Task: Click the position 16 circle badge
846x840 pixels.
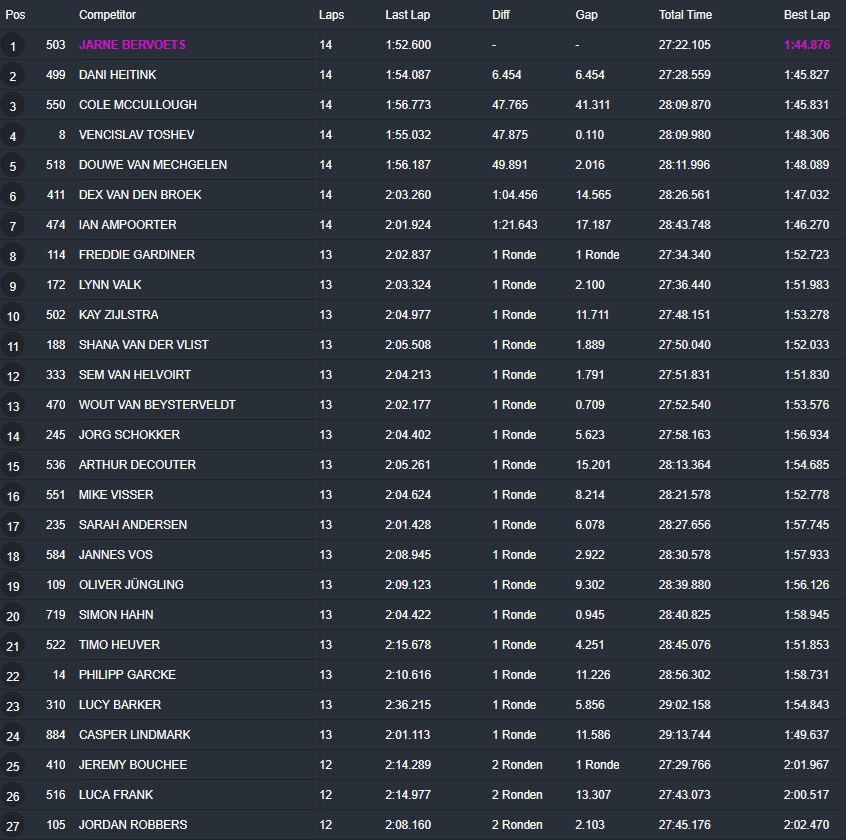Action: [x=13, y=496]
